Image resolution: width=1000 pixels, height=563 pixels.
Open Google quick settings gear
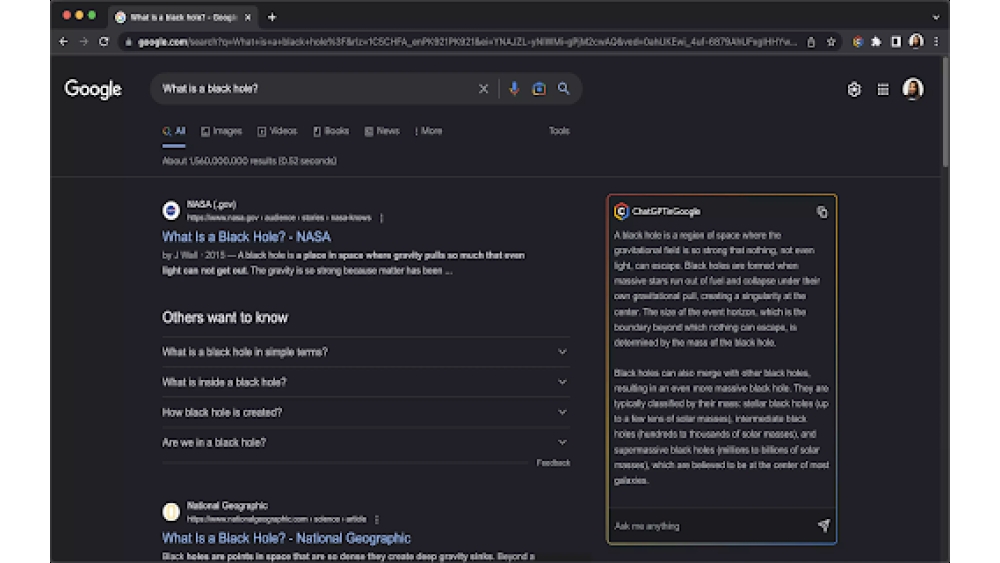[x=854, y=89]
